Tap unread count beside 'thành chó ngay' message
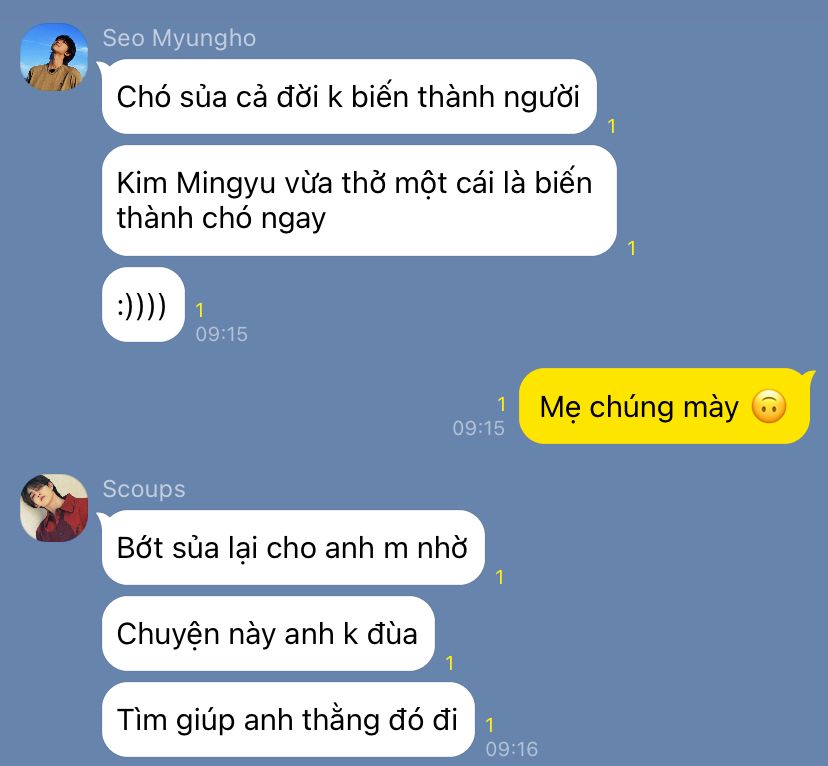The height and width of the screenshot is (766, 828). 632,248
